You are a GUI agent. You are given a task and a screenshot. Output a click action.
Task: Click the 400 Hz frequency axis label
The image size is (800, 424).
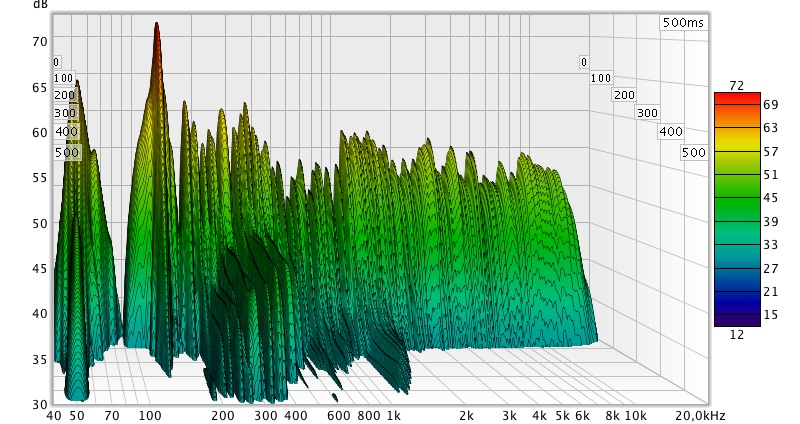point(296,416)
